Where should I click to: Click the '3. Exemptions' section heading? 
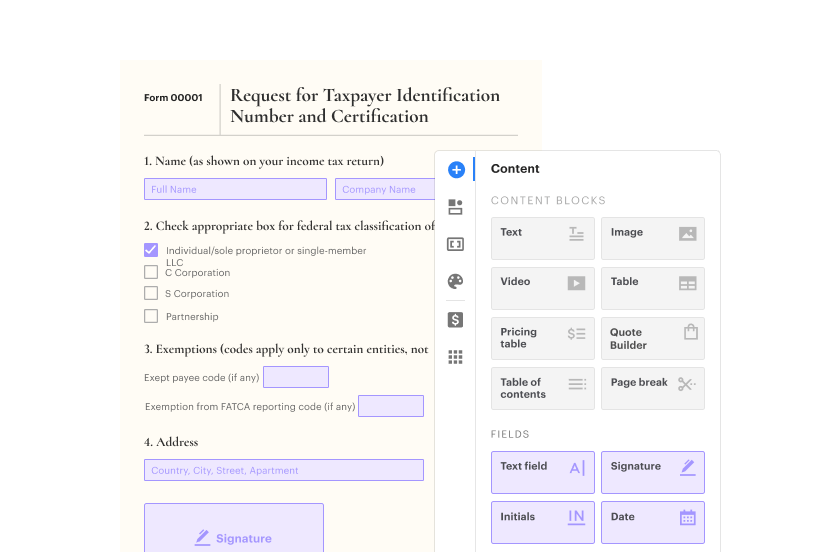[x=286, y=349]
